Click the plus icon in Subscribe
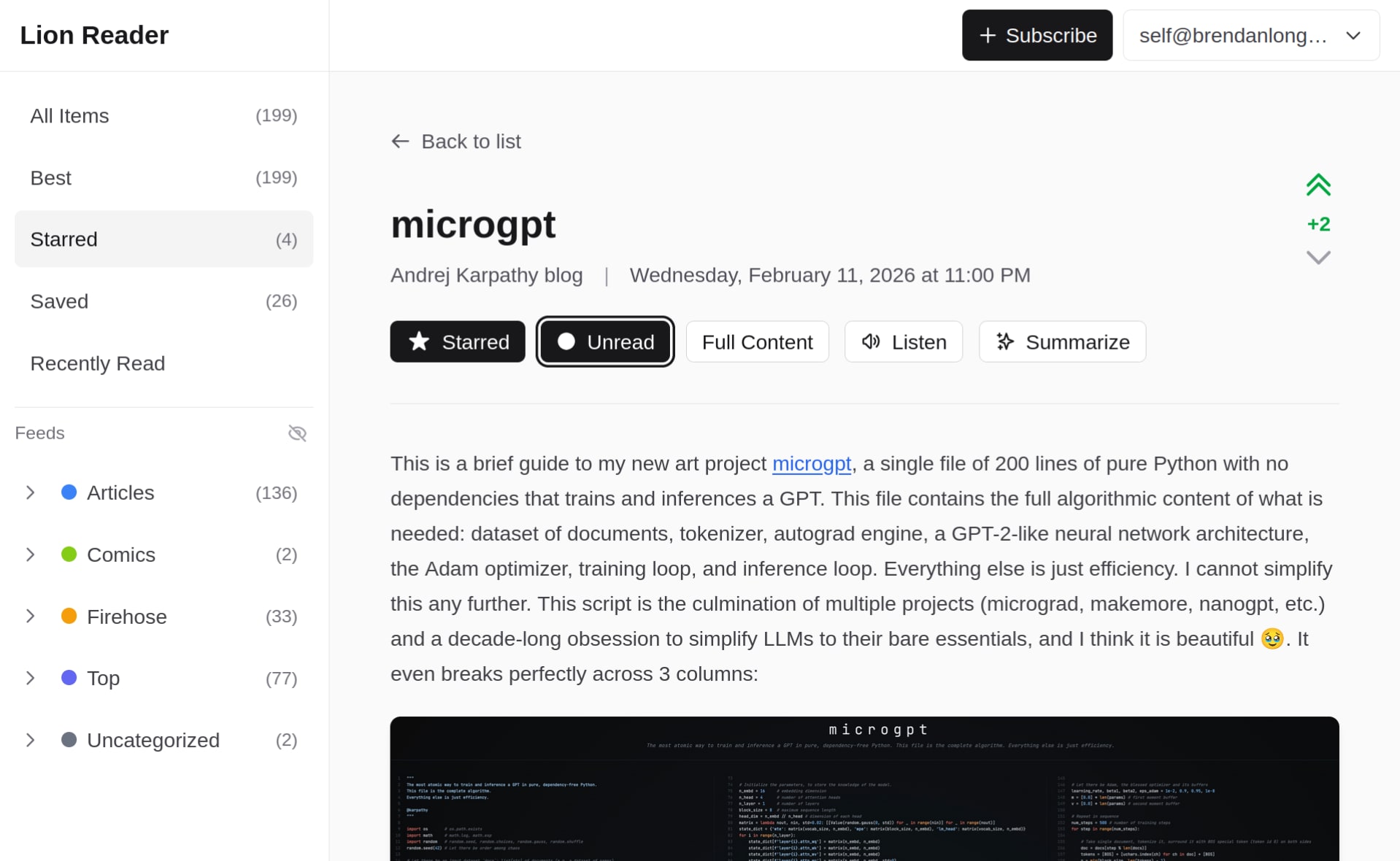This screenshot has height=861, width=1400. point(987,36)
